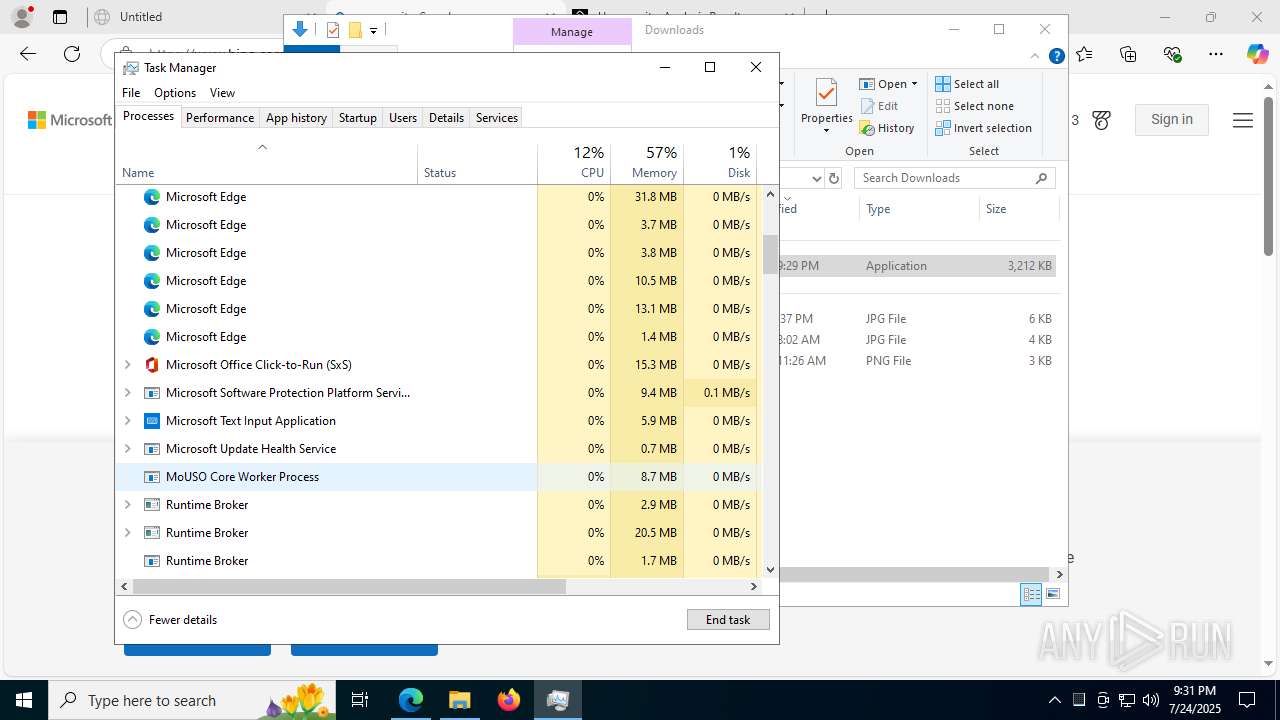Switch to the Startup tab
Screen dimensions: 1280x720
[357, 118]
